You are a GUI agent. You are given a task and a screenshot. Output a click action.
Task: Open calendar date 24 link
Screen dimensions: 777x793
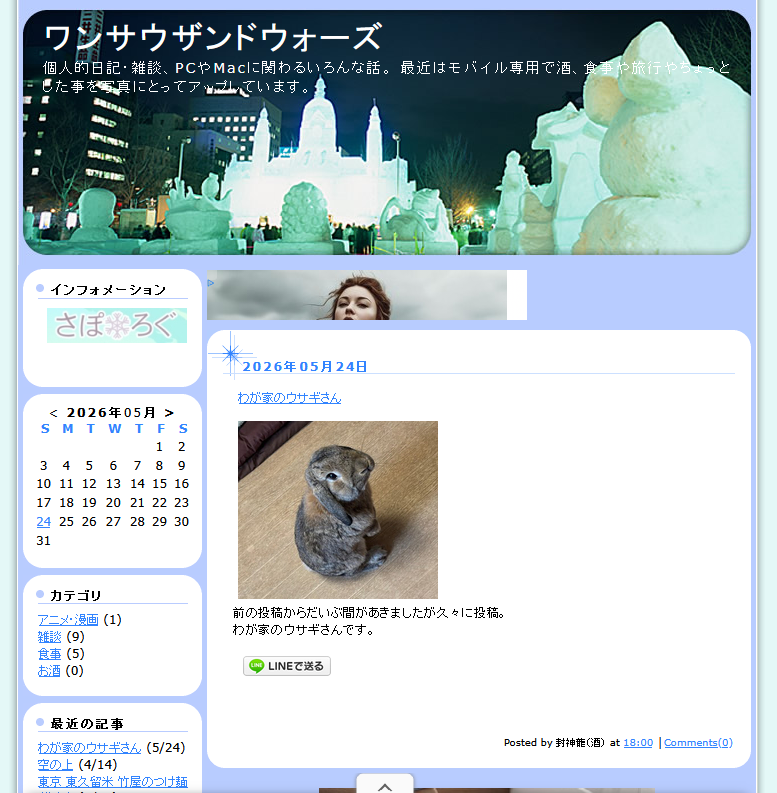coord(44,521)
